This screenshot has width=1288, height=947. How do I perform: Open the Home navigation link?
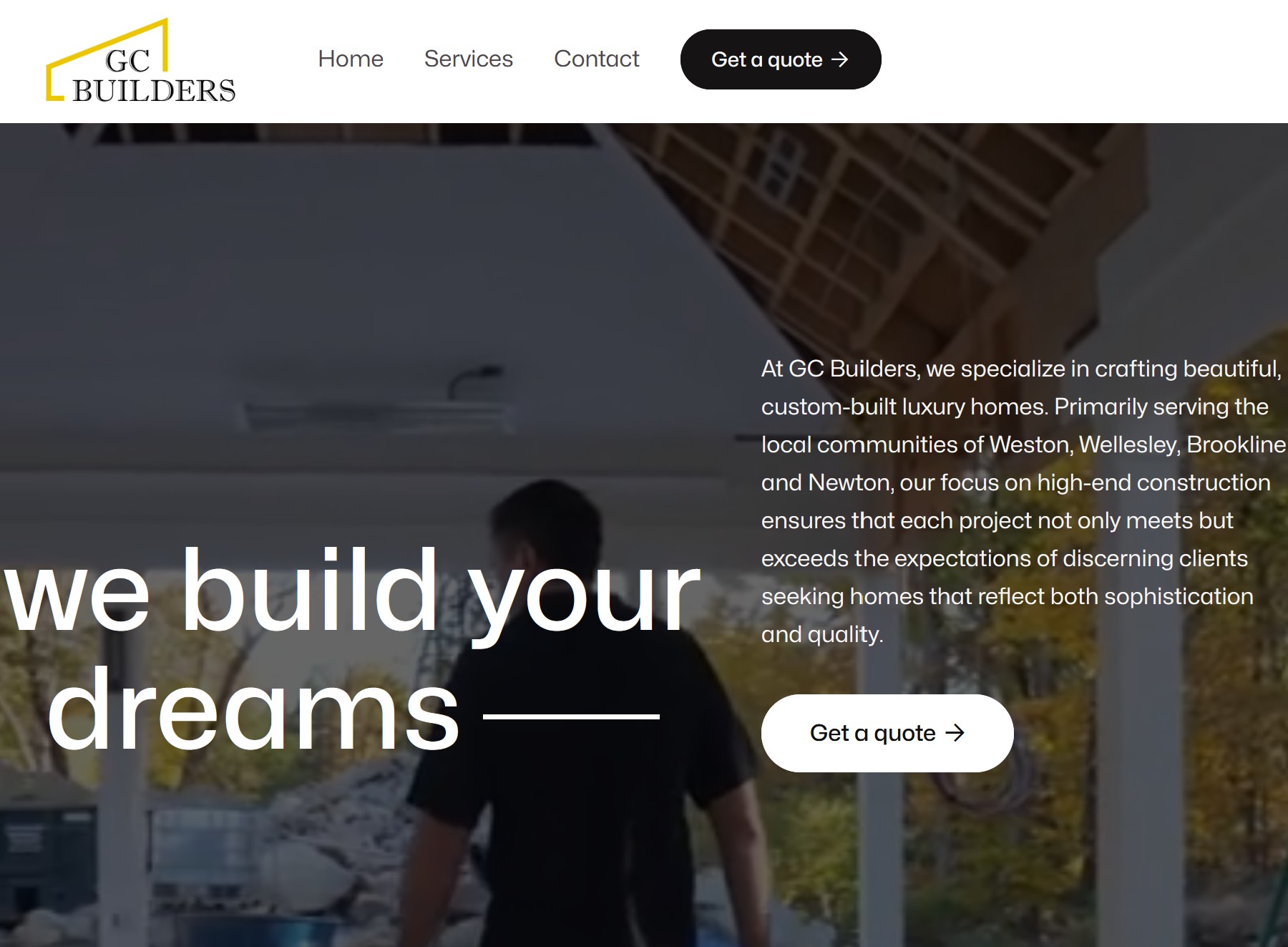351,59
